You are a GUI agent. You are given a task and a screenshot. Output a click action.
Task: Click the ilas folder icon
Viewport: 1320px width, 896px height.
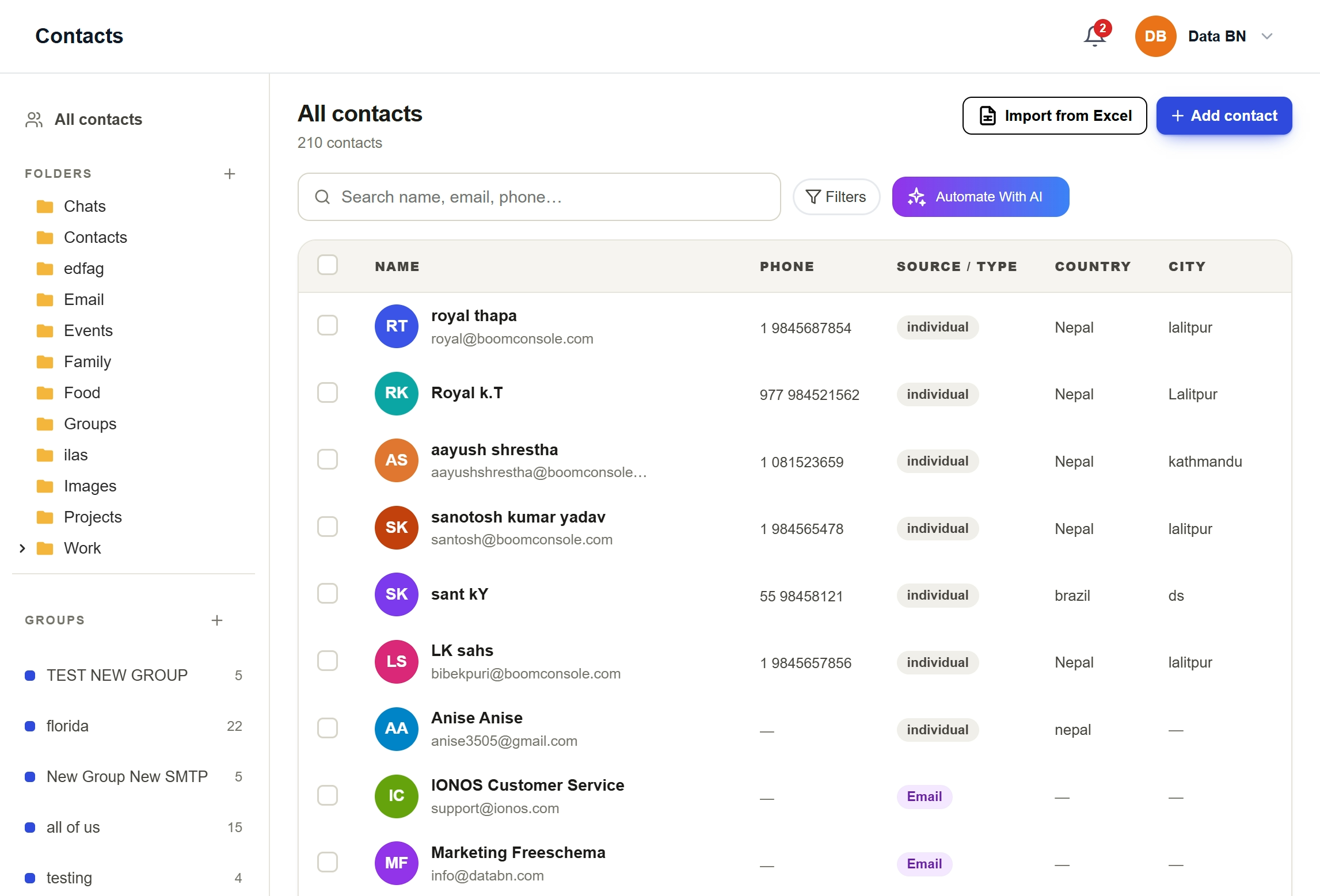click(x=45, y=455)
